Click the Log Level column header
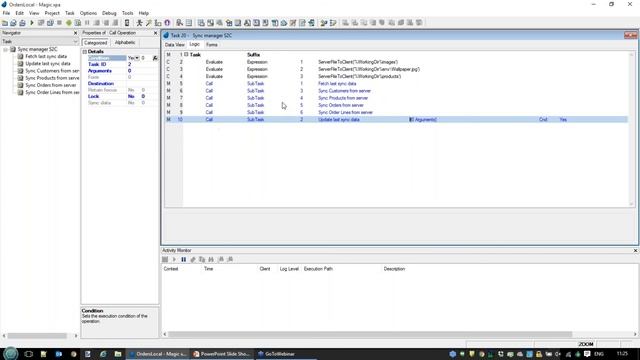The width and height of the screenshot is (640, 360). coord(289,269)
